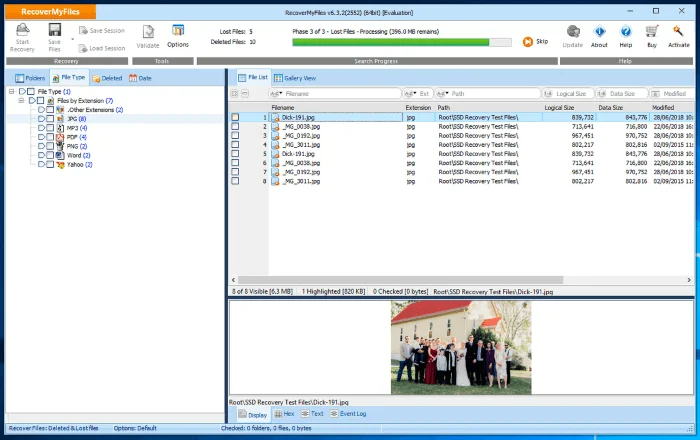
Task: Switch to the Deleted tab
Action: [108, 77]
